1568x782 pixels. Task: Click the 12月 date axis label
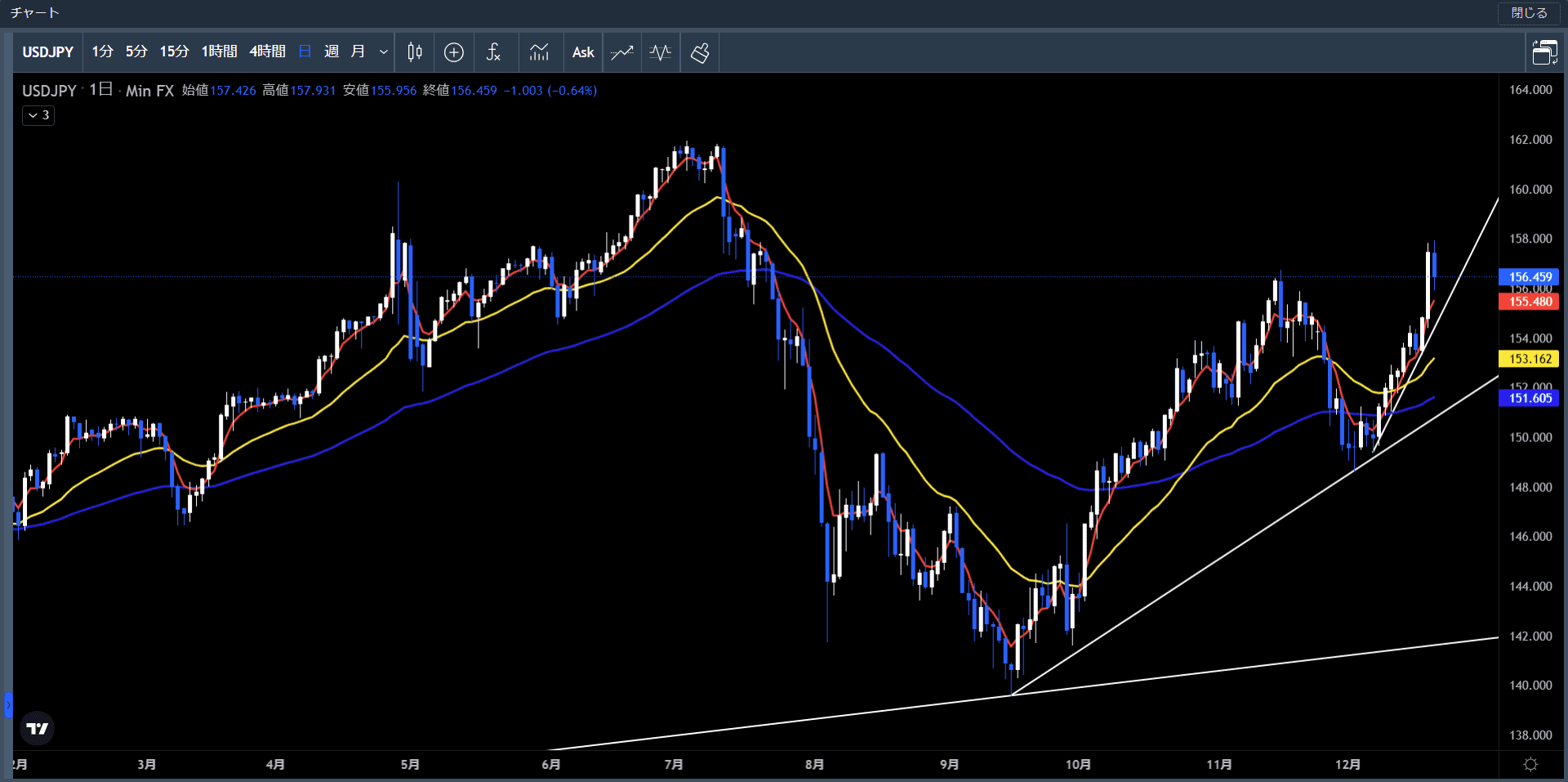click(1347, 764)
